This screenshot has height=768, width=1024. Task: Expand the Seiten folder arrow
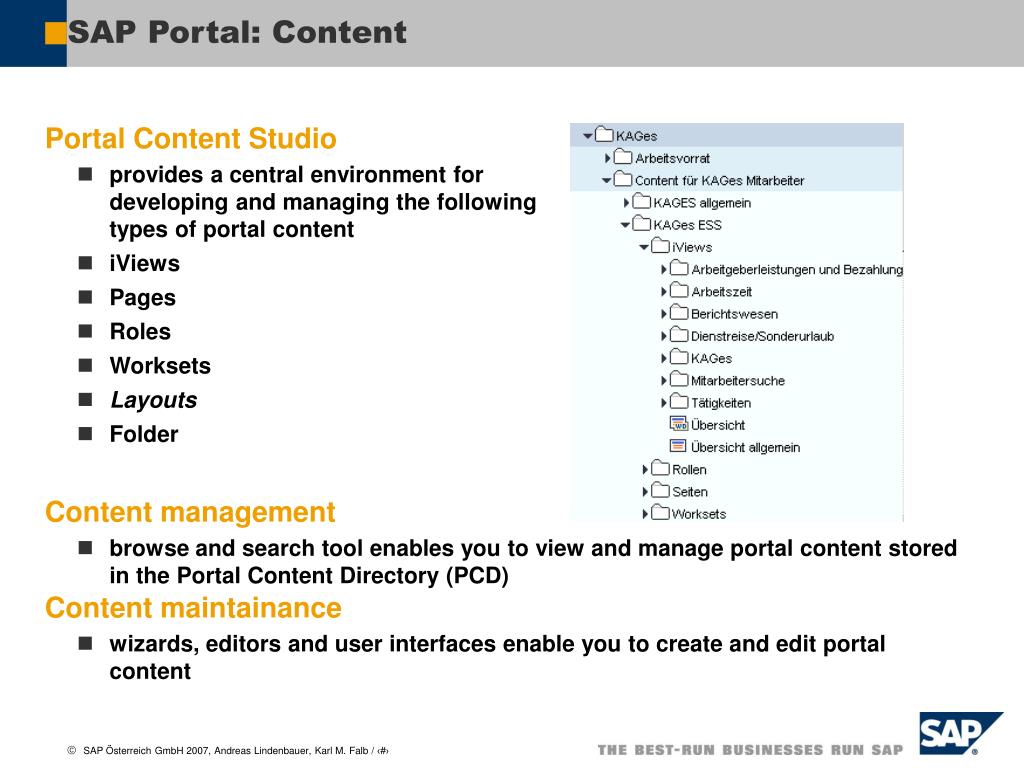coord(645,491)
